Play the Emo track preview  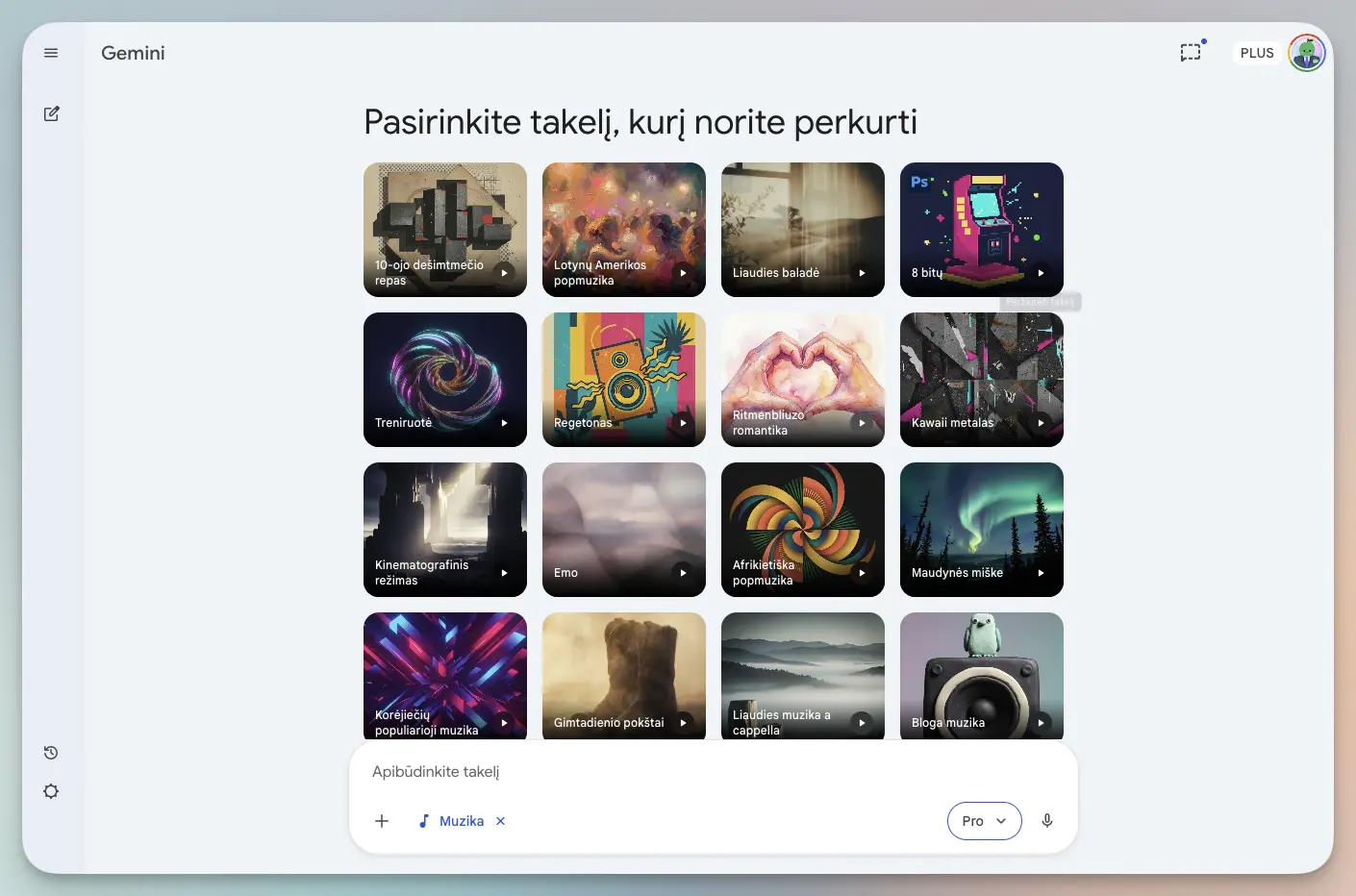pyautogui.click(x=683, y=573)
